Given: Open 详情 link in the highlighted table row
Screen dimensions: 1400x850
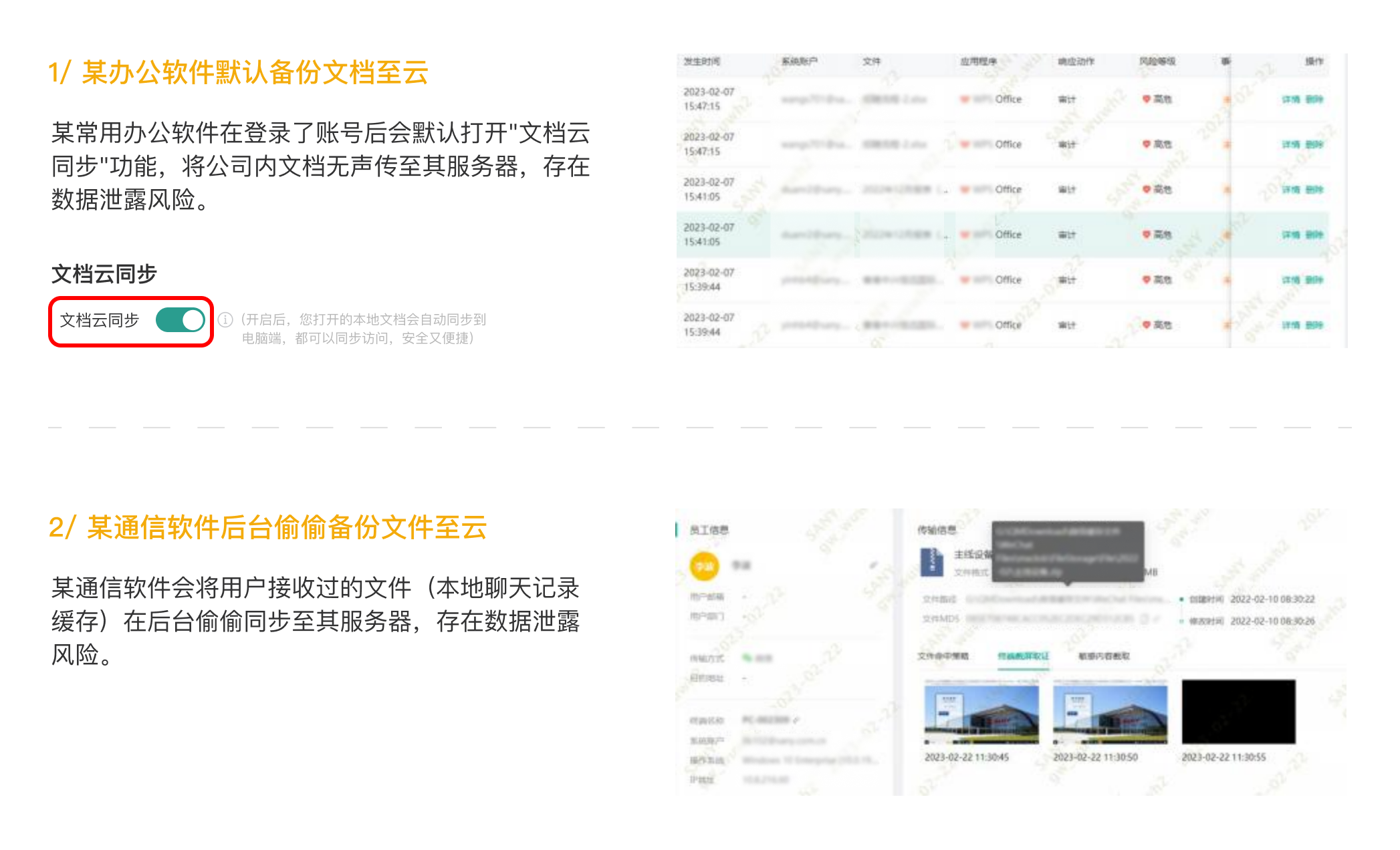Looking at the screenshot, I should [1290, 235].
